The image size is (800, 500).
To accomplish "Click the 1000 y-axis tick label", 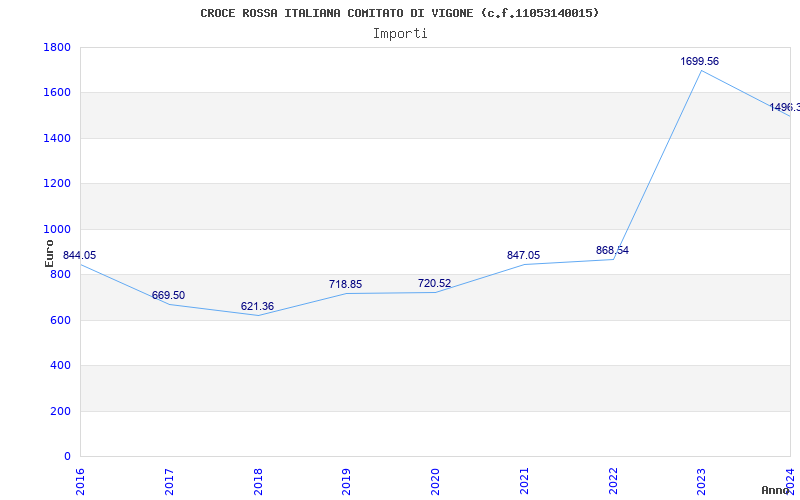I will (x=57, y=229).
